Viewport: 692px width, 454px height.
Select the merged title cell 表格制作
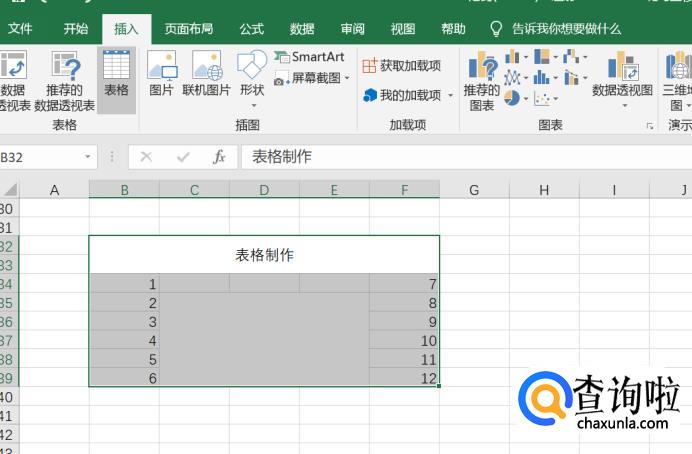tap(264, 255)
